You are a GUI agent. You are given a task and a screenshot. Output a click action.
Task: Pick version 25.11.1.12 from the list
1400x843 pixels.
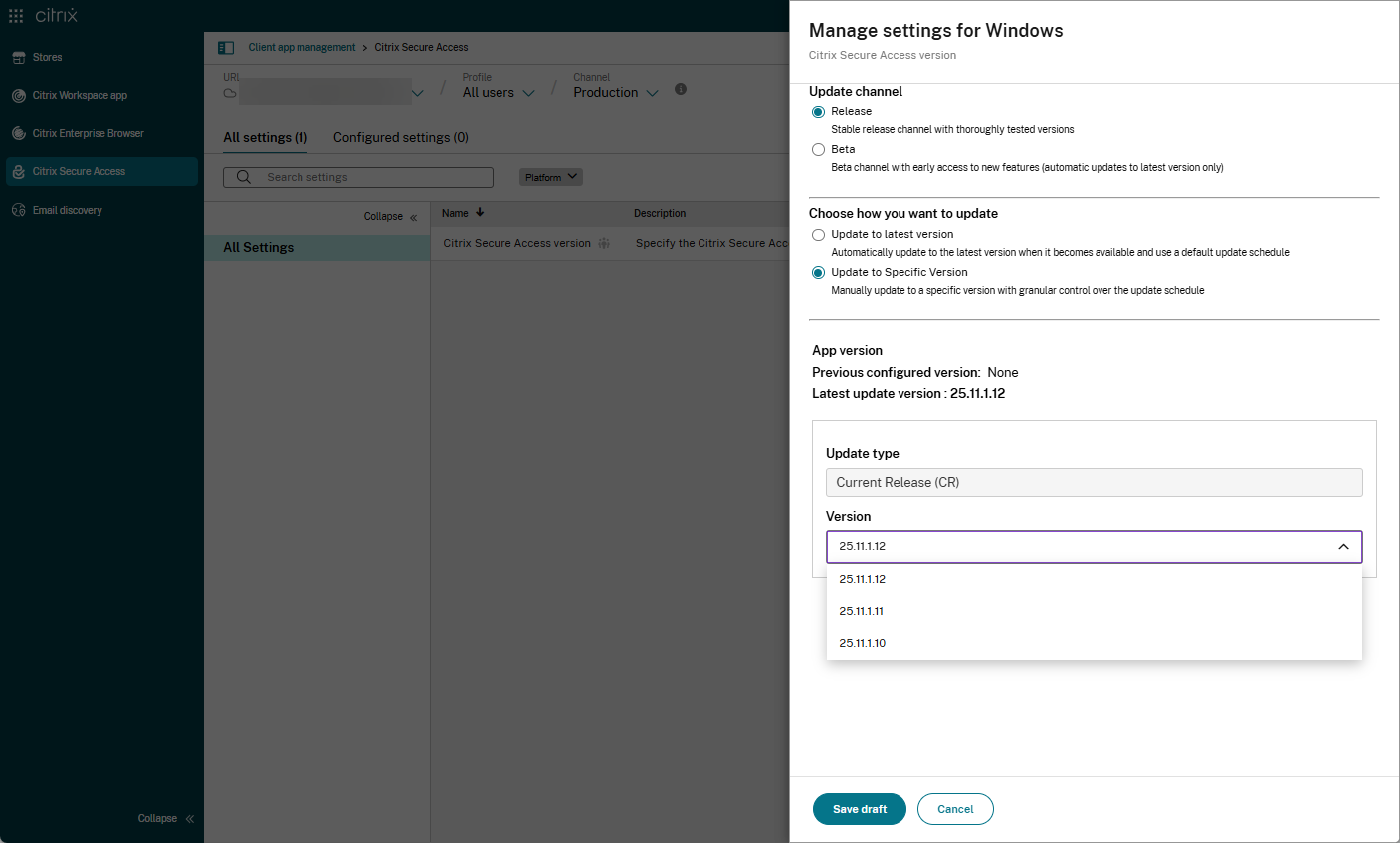coord(1095,579)
